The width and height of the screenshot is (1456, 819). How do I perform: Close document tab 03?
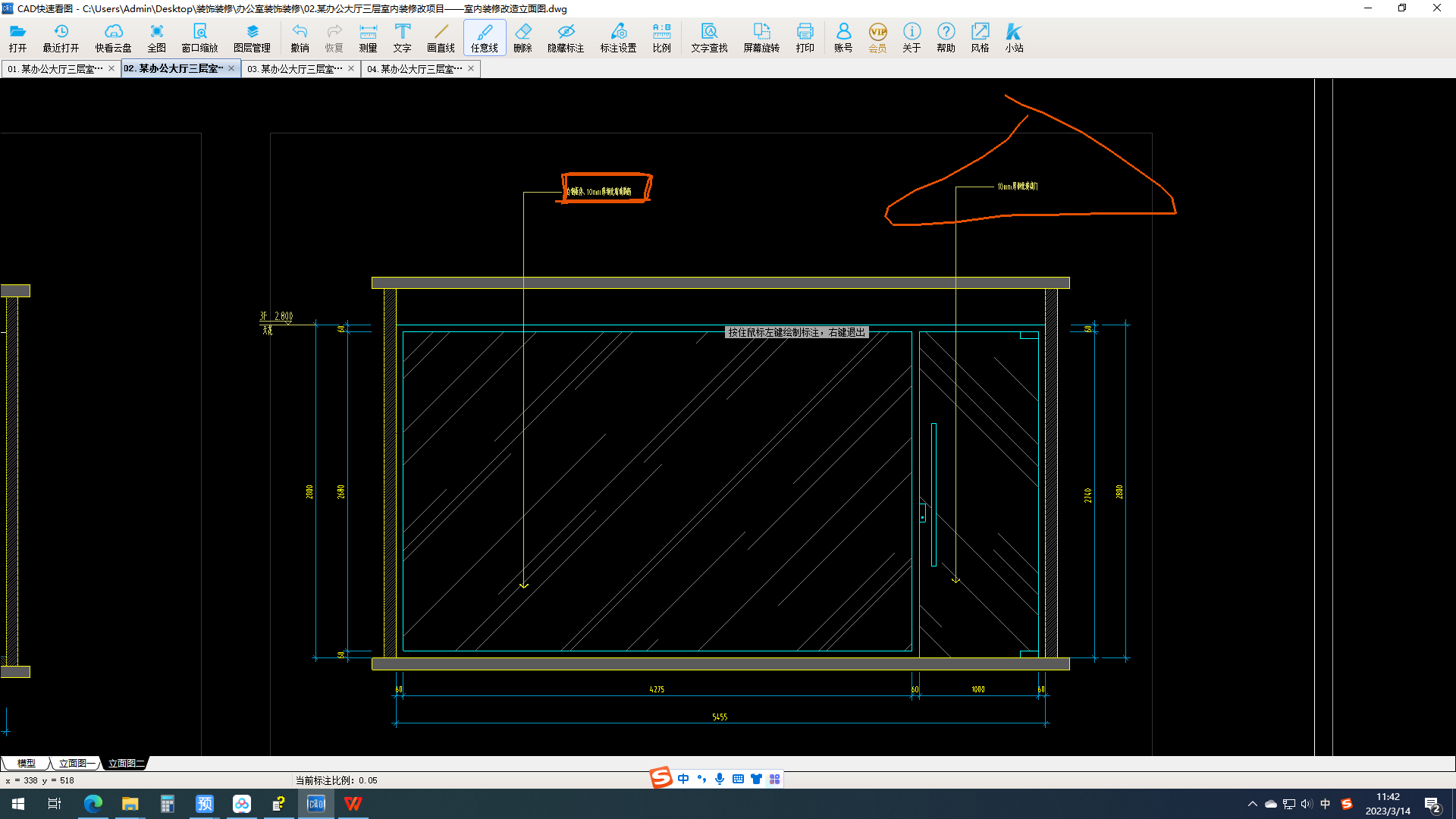coord(351,68)
